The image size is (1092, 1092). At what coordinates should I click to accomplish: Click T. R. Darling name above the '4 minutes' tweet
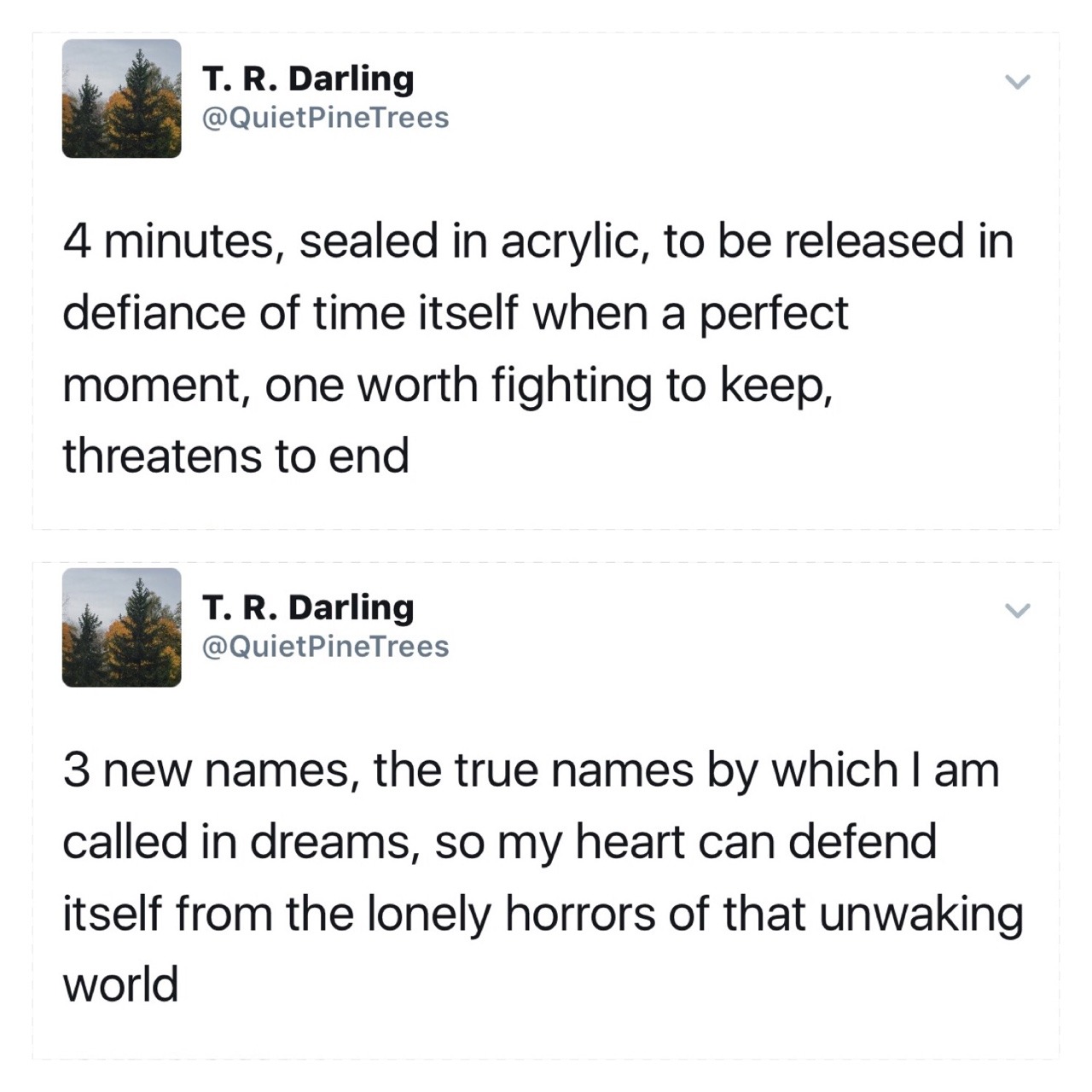point(308,78)
